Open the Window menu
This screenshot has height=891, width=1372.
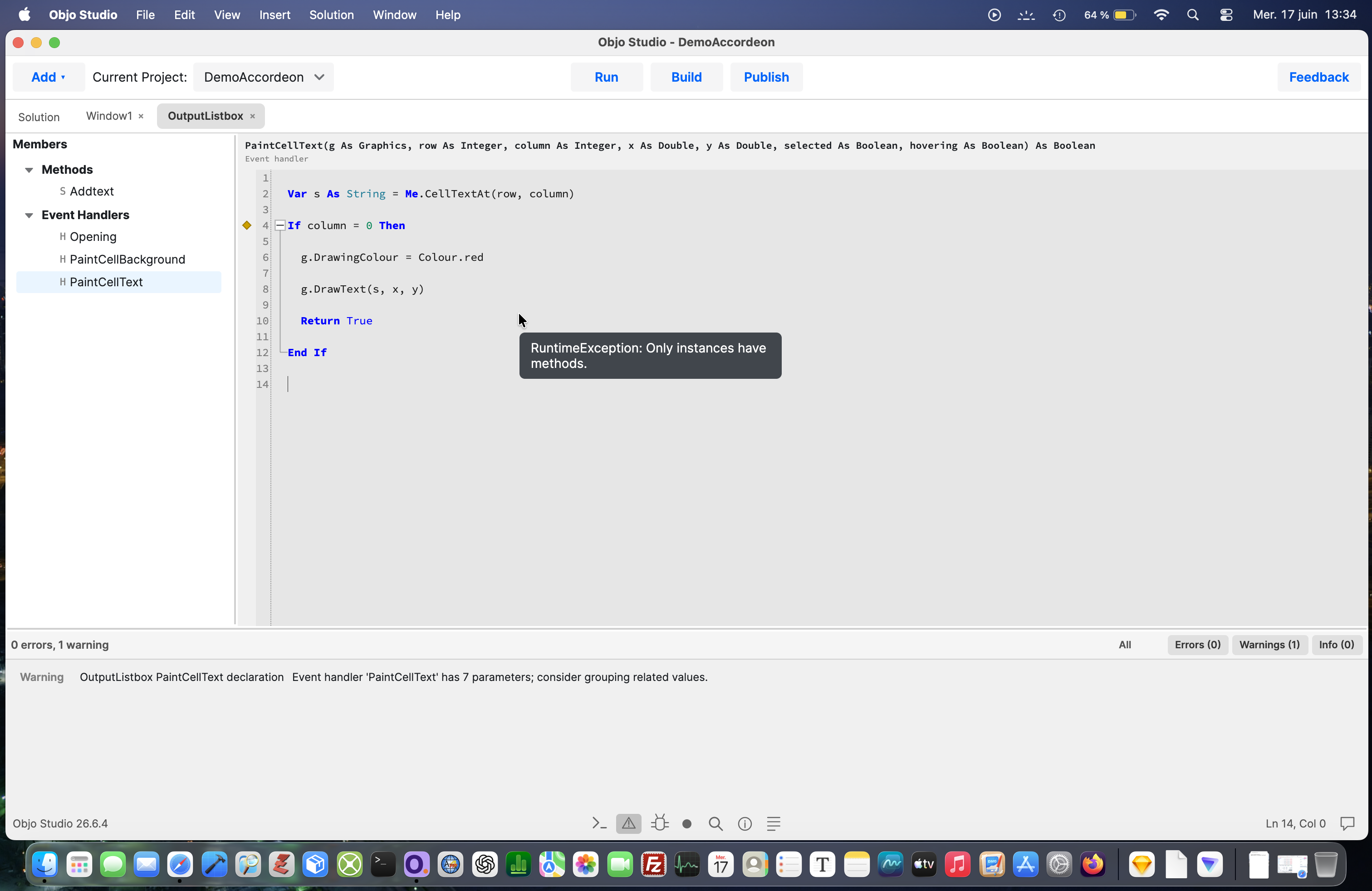coord(394,15)
